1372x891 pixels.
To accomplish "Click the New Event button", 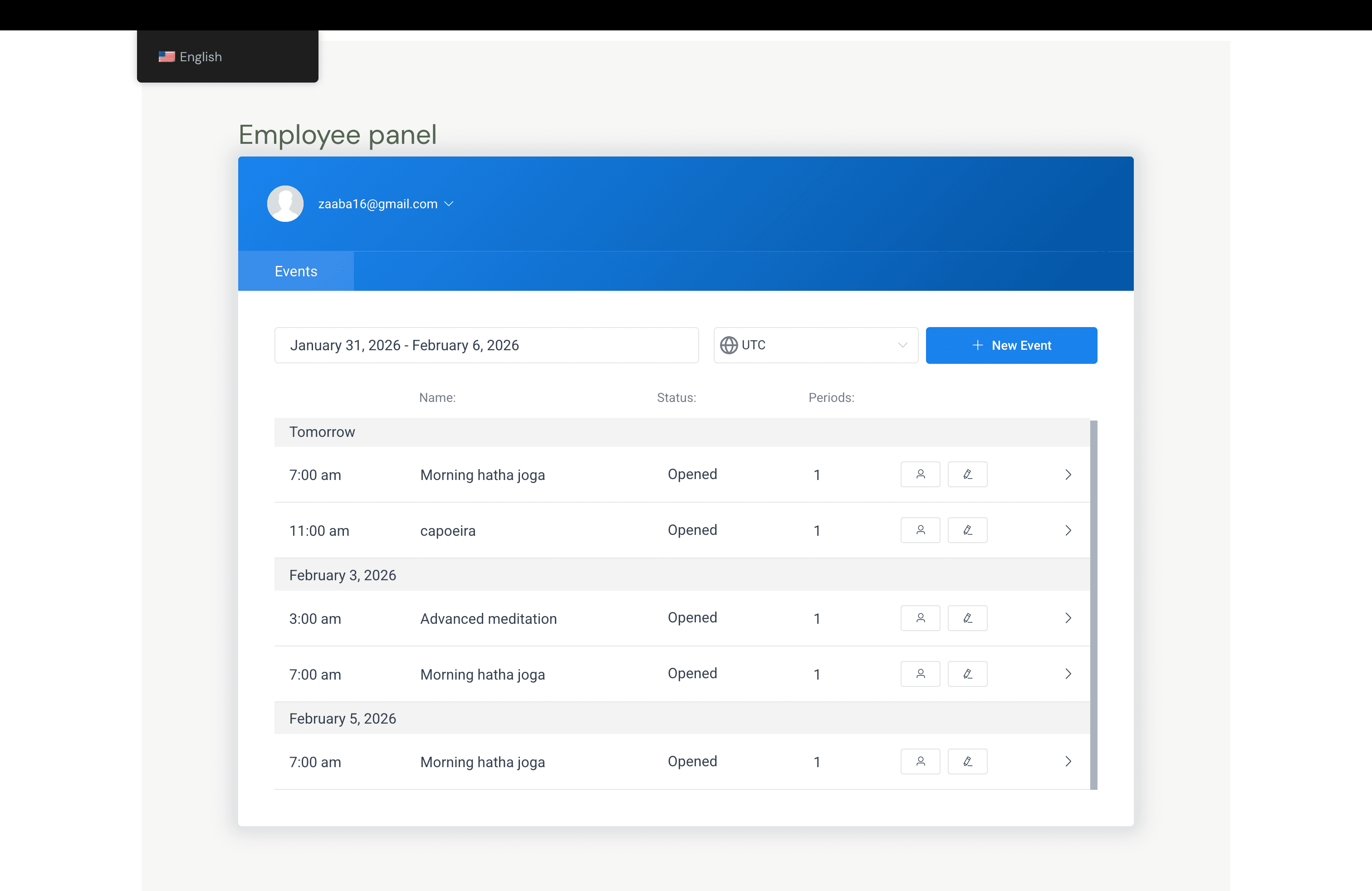I will click(1011, 345).
